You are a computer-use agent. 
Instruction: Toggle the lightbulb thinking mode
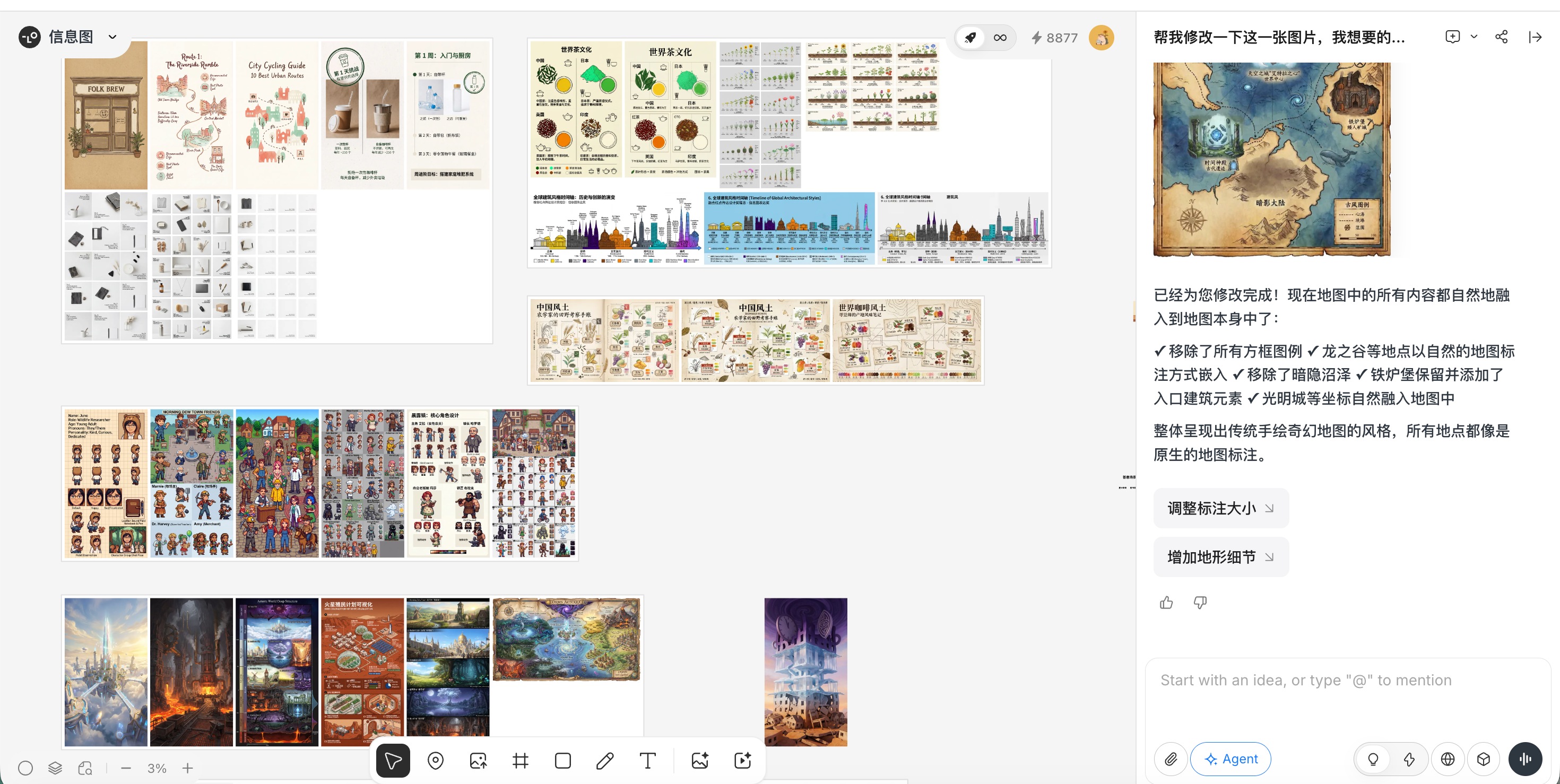pyautogui.click(x=1373, y=759)
